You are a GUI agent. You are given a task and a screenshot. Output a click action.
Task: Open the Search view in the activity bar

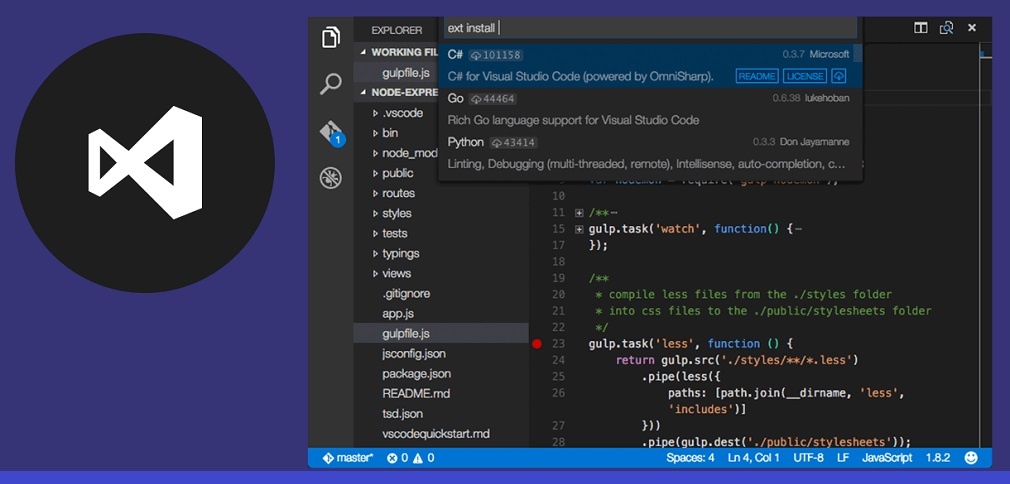click(330, 84)
